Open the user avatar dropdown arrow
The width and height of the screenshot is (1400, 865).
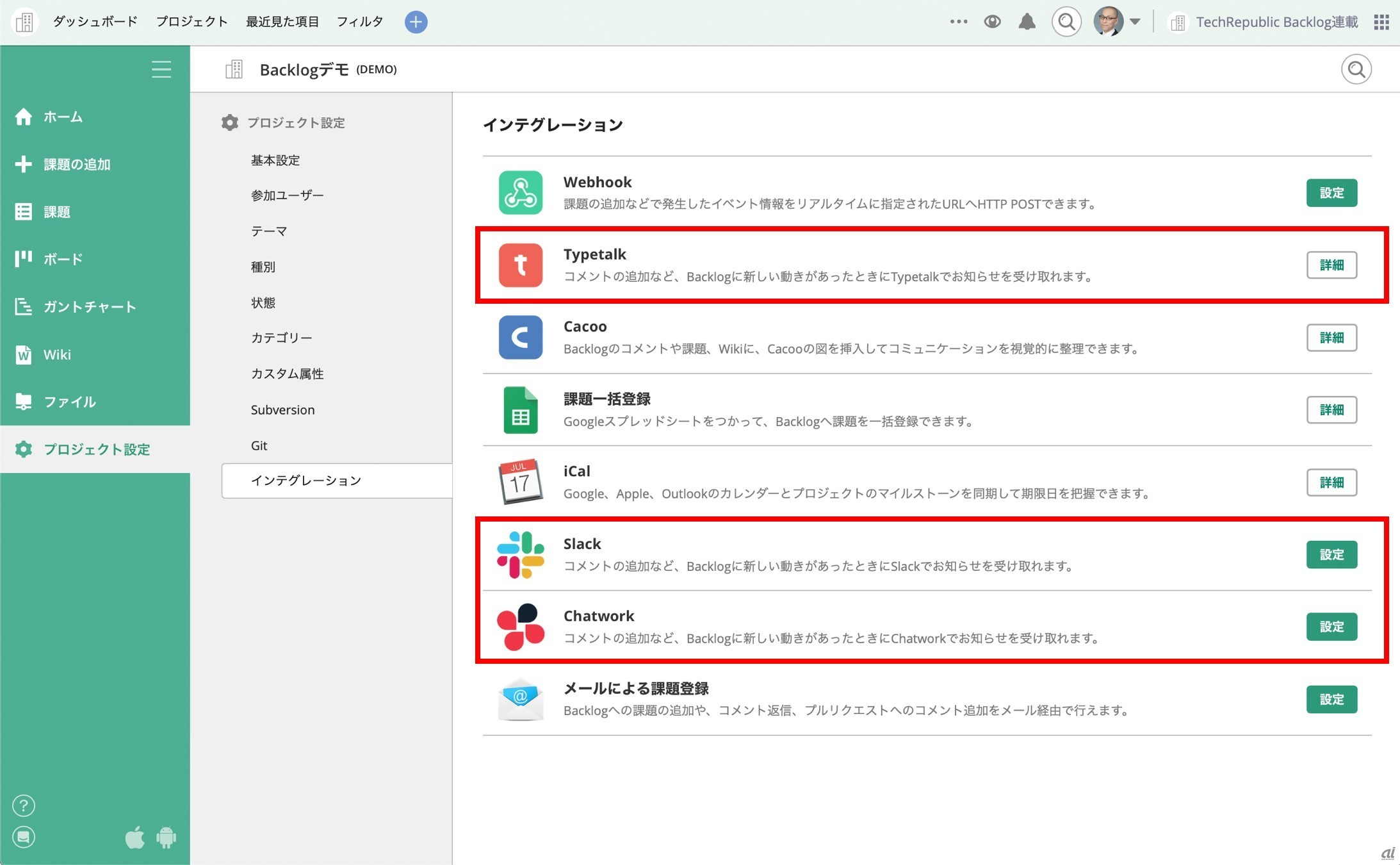[x=1135, y=22]
